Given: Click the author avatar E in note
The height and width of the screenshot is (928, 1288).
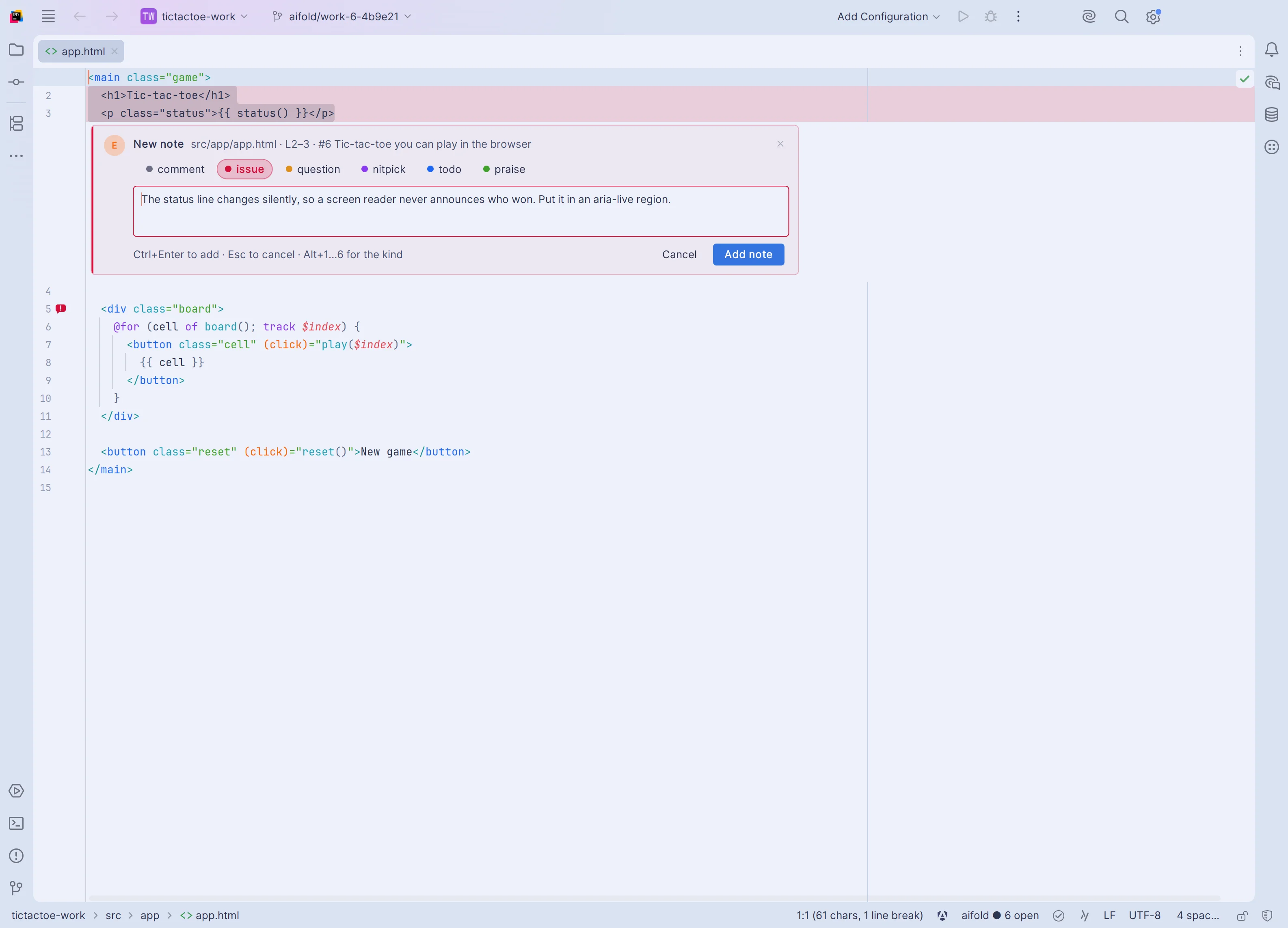Looking at the screenshot, I should tap(114, 145).
